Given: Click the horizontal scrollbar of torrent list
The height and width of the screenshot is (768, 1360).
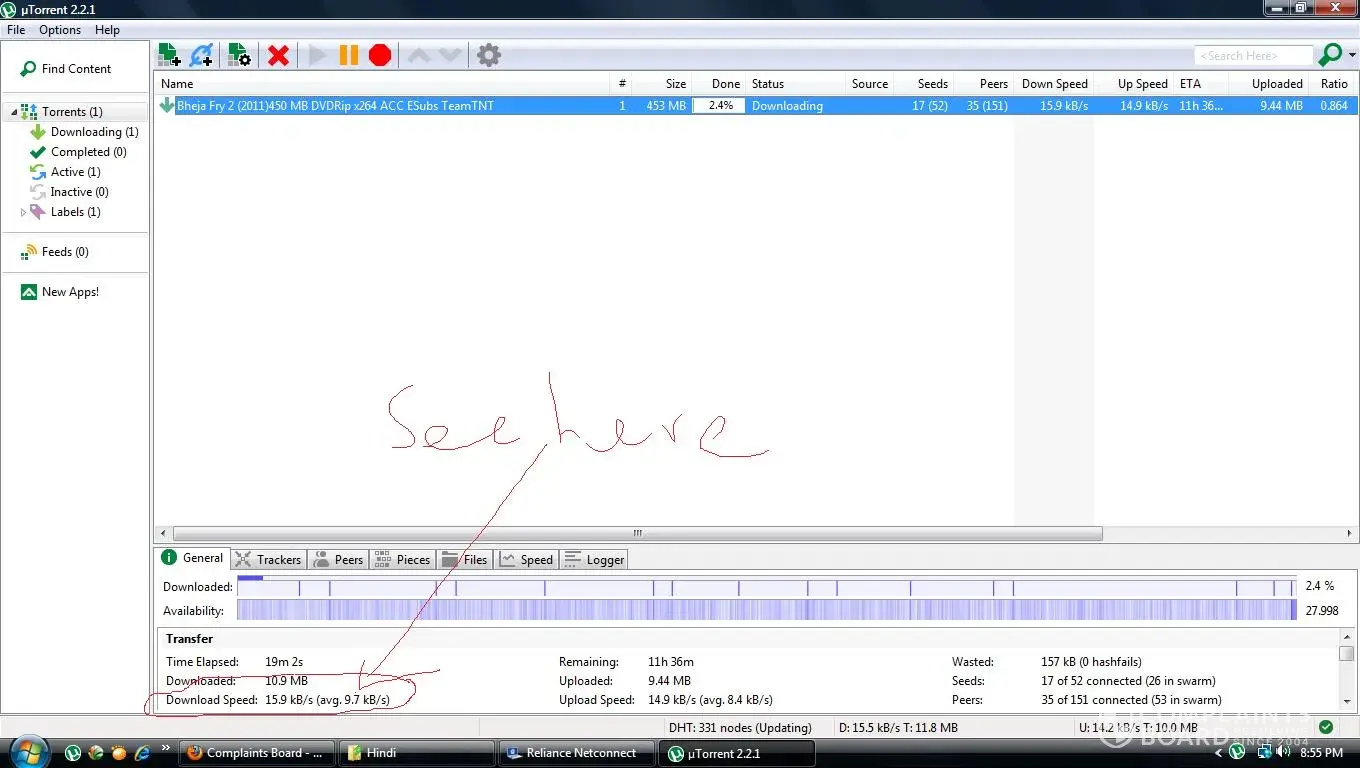Looking at the screenshot, I should tap(637, 534).
